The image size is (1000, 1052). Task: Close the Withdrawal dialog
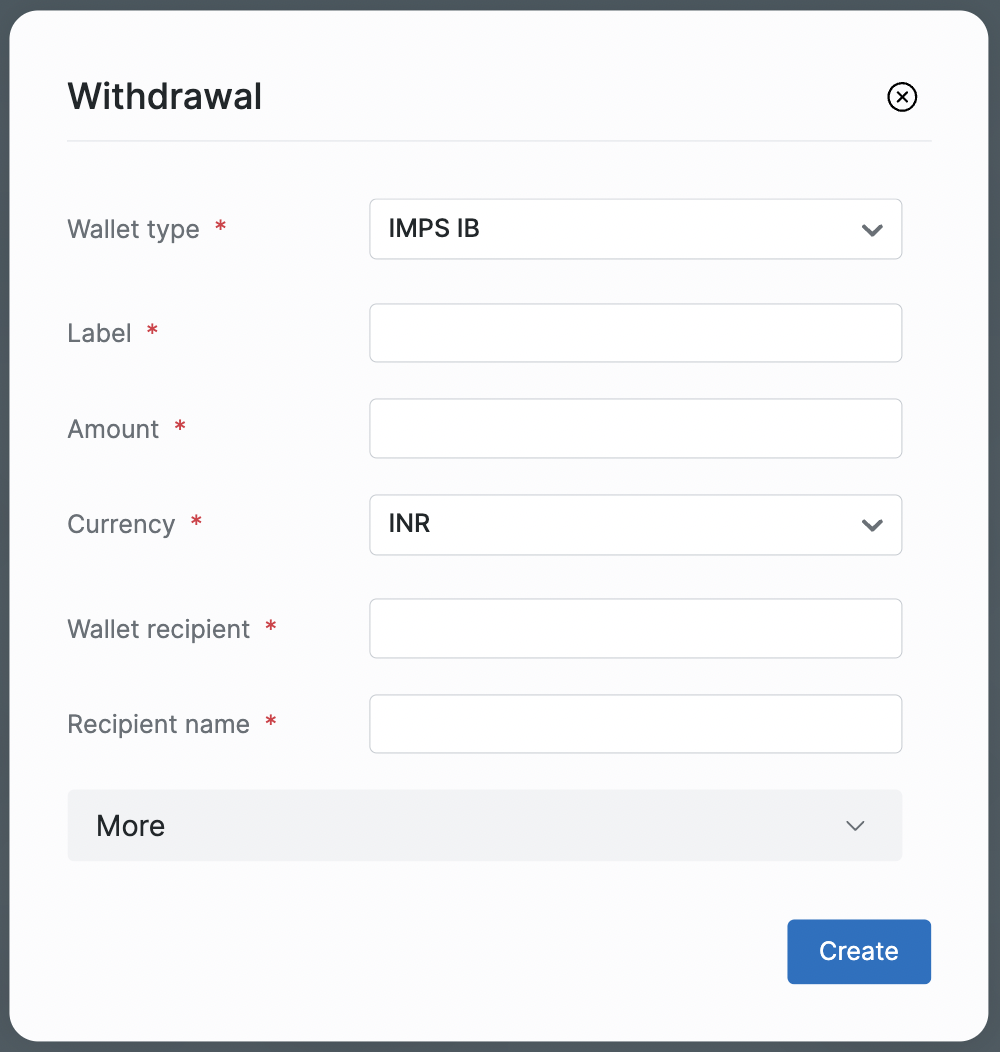click(x=901, y=97)
